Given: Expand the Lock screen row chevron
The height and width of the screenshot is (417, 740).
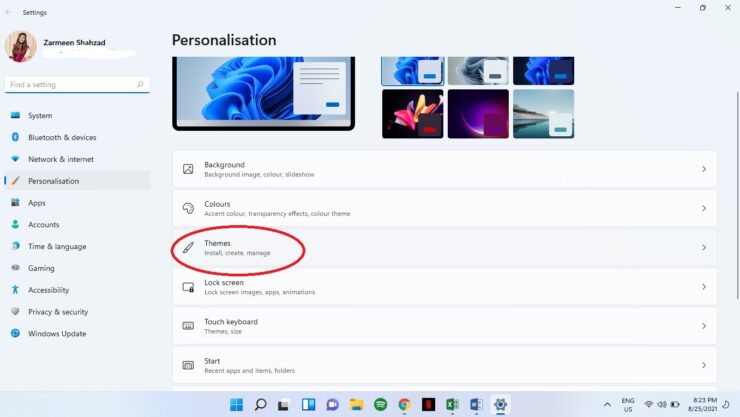Looking at the screenshot, I should point(703,287).
